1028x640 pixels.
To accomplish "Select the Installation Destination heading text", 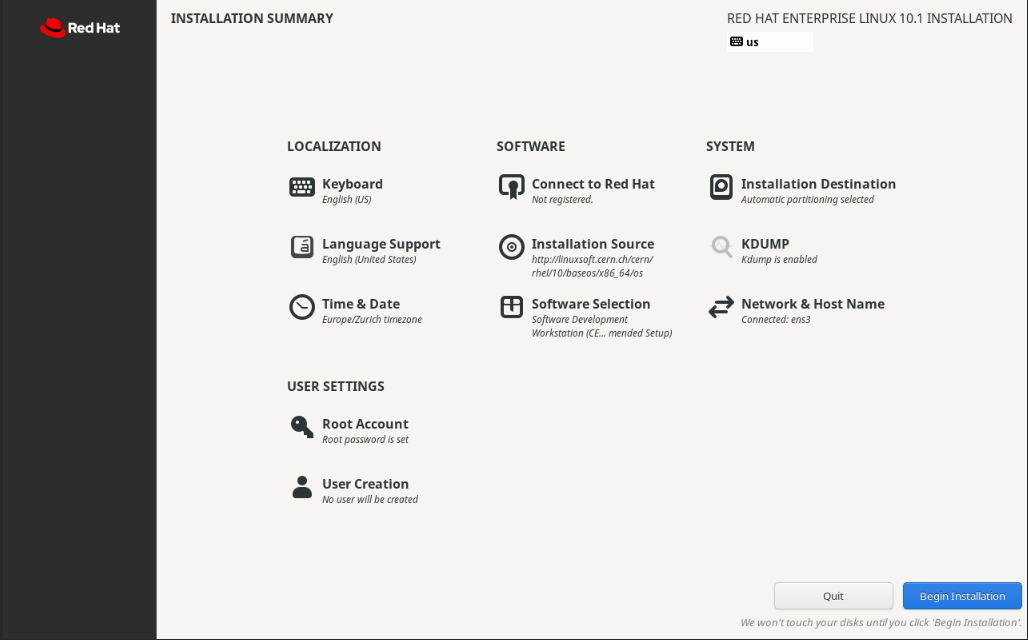I will click(818, 184).
